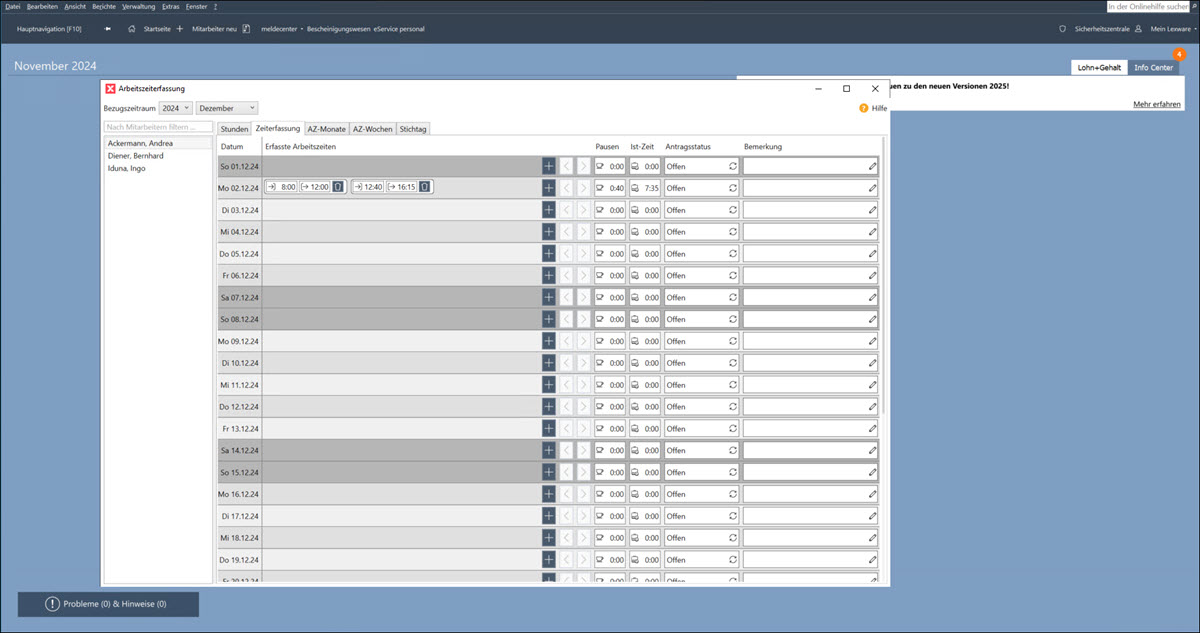
Task: Click the Ist-Zeit value 7:35
Action: [x=651, y=188]
